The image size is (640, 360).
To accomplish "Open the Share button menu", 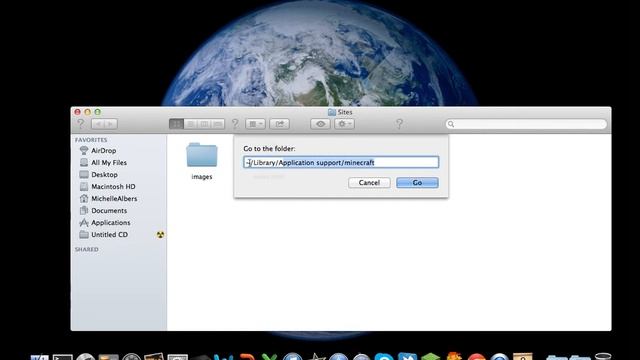I will click(280, 124).
